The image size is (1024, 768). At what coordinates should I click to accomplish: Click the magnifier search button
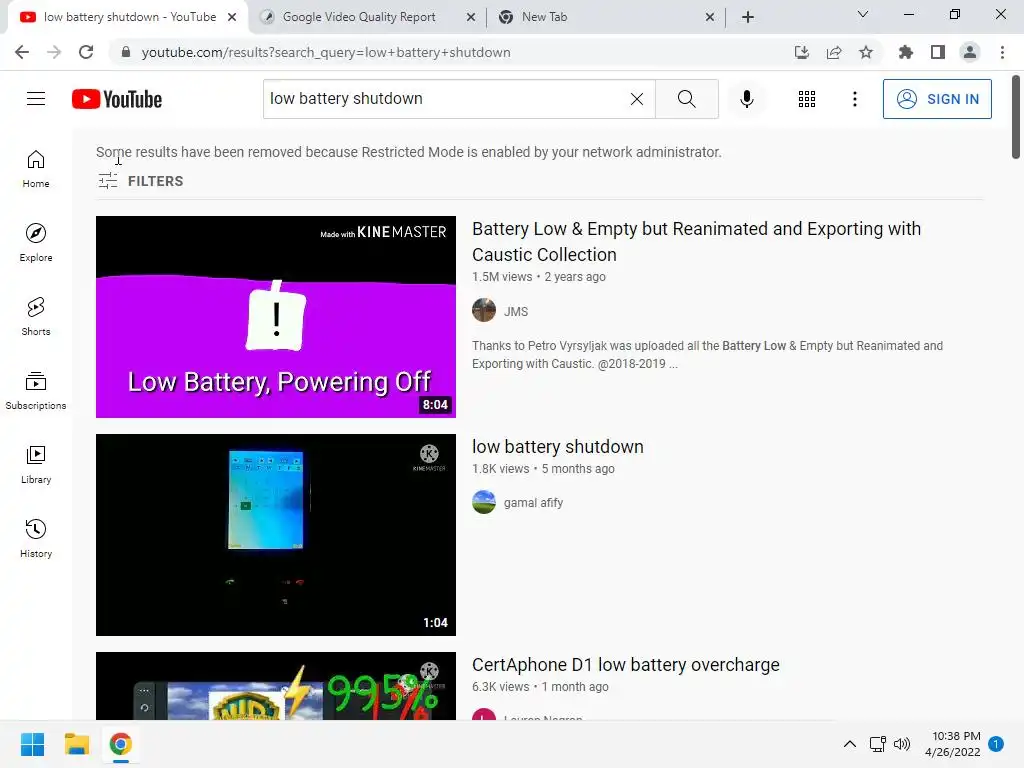coord(686,99)
